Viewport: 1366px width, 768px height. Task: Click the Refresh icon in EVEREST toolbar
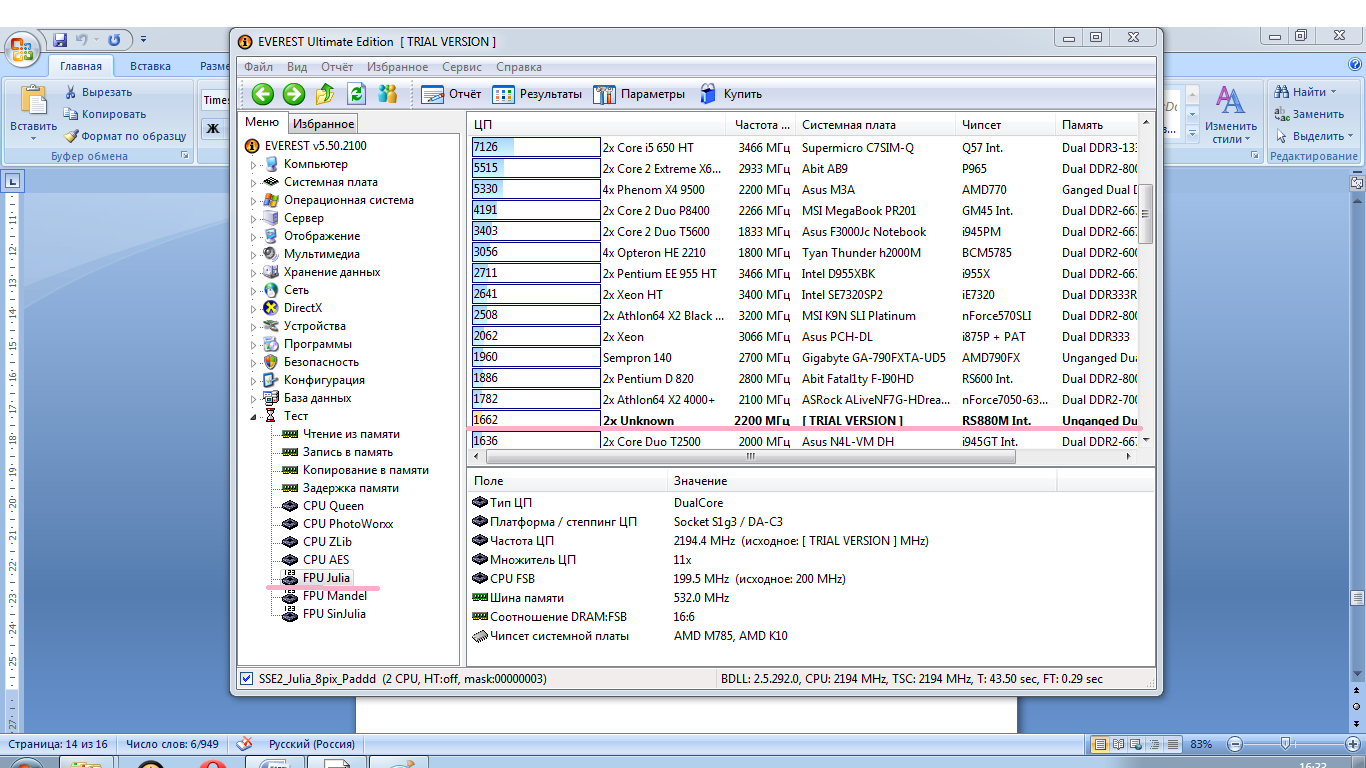(x=356, y=94)
